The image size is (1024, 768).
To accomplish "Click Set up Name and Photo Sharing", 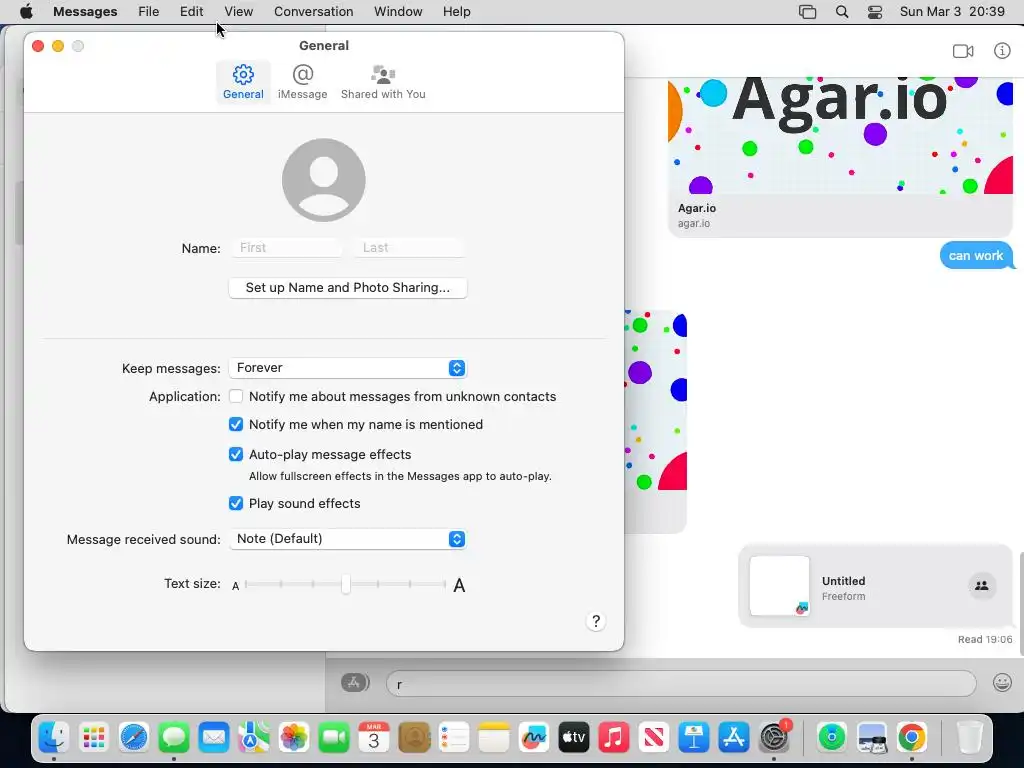I will 347,287.
